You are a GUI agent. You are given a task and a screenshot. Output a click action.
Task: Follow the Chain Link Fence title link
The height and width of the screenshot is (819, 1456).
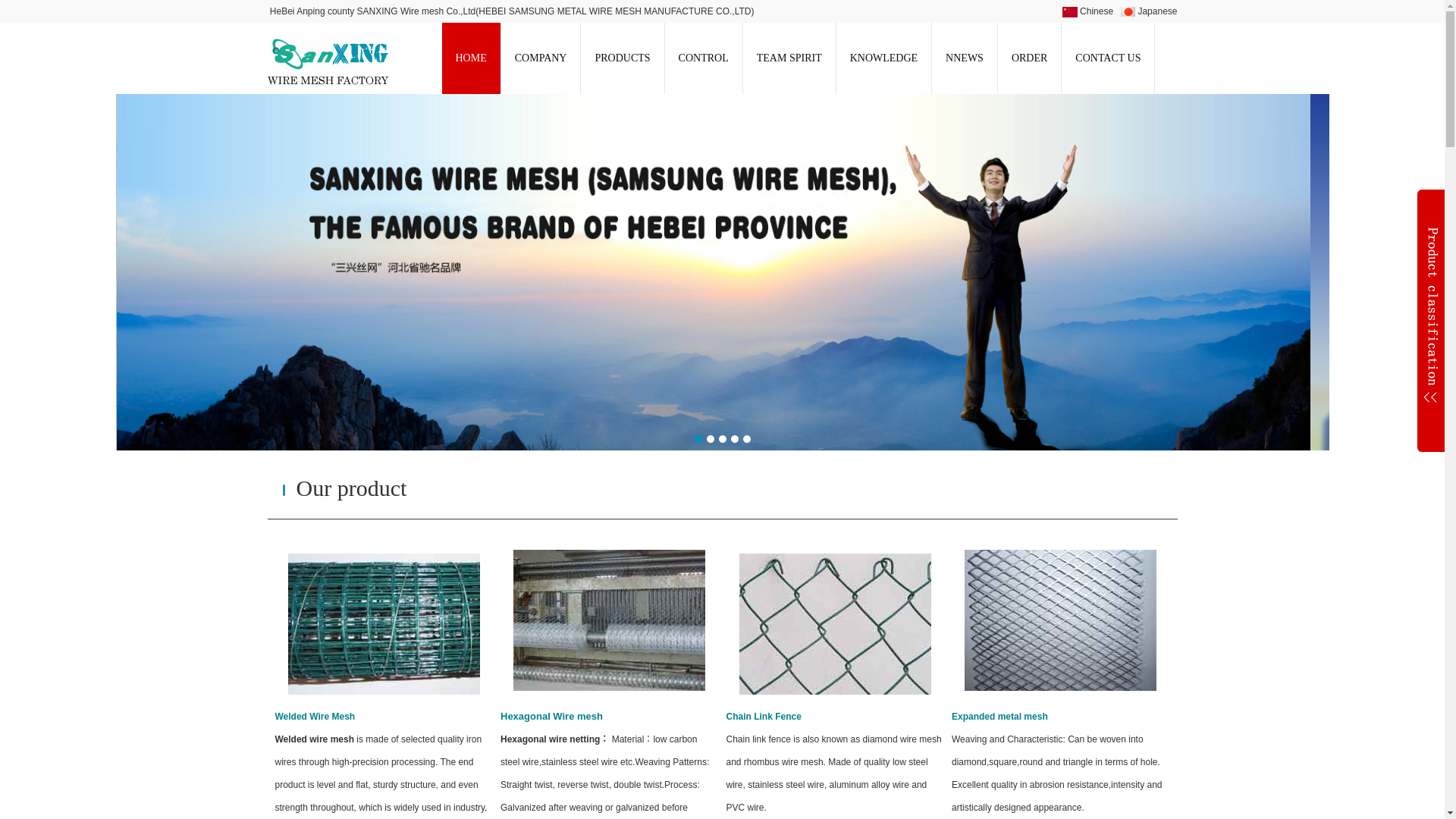pyautogui.click(x=763, y=717)
